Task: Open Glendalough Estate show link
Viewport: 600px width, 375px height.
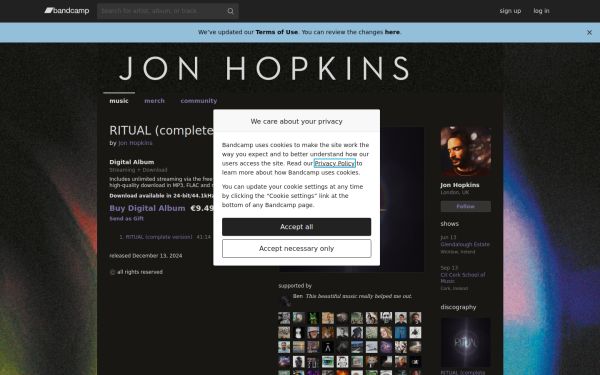Action: 465,244
